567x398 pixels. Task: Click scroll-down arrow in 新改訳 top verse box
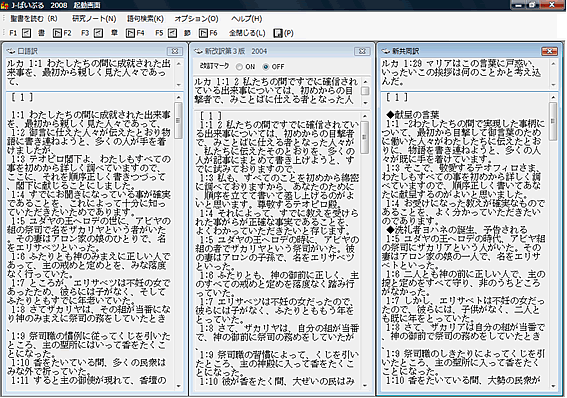[365, 103]
